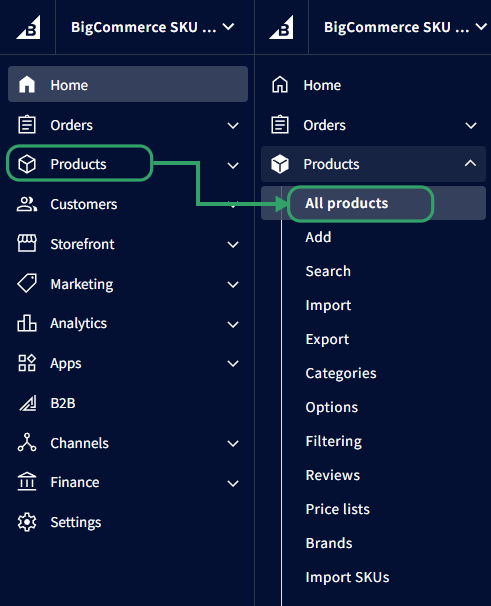This screenshot has height=606, width=491.
Task: Open the Marketing menu label
Action: click(82, 284)
